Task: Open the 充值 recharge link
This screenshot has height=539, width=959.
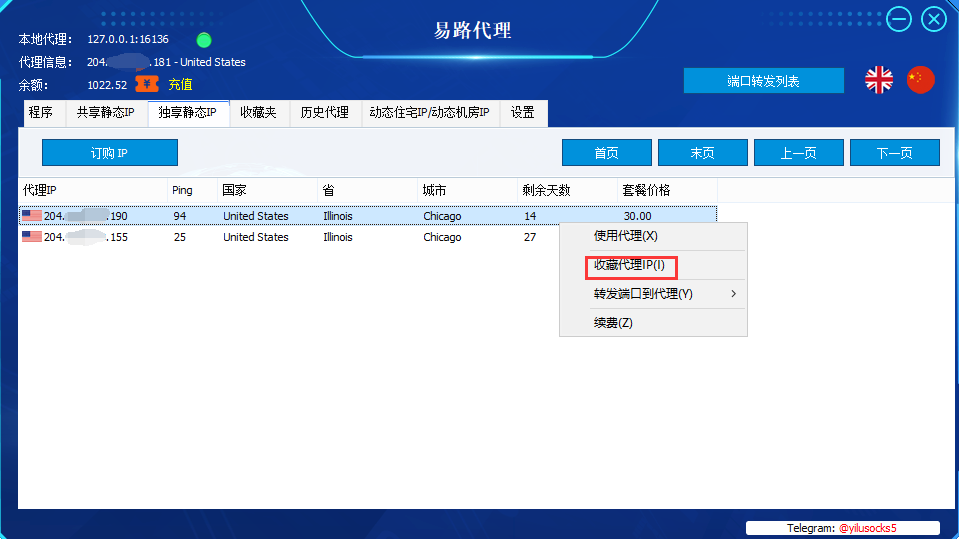Action: [180, 84]
